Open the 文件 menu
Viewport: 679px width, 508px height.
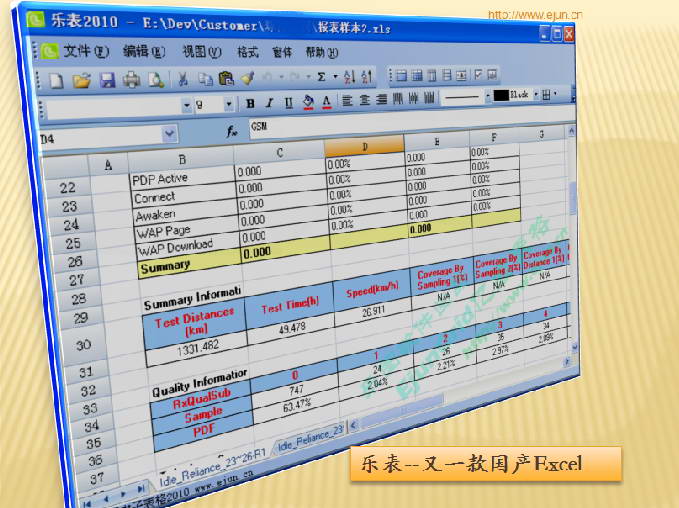tap(86, 52)
